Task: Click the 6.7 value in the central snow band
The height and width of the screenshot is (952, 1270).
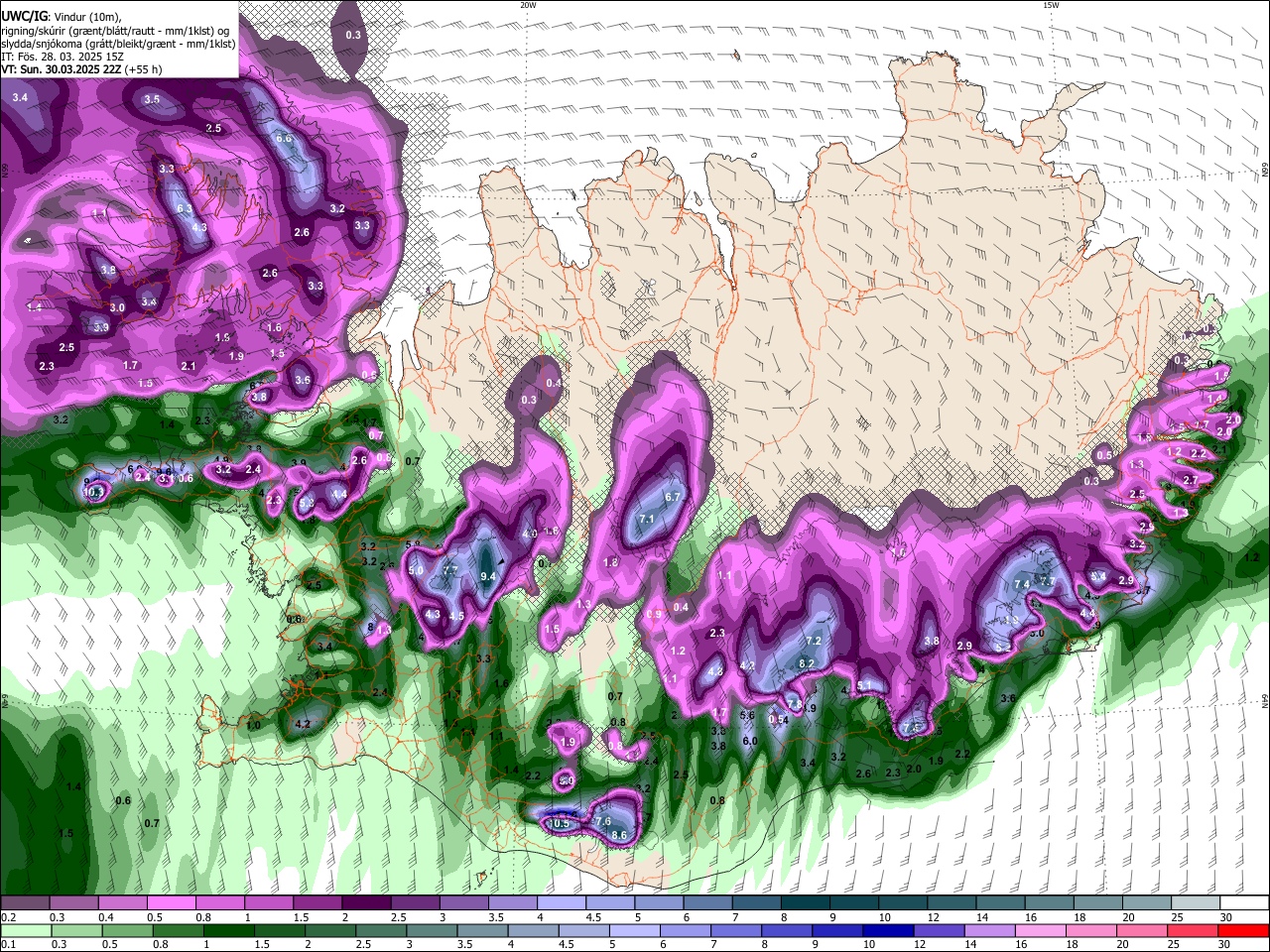Action: click(x=672, y=498)
